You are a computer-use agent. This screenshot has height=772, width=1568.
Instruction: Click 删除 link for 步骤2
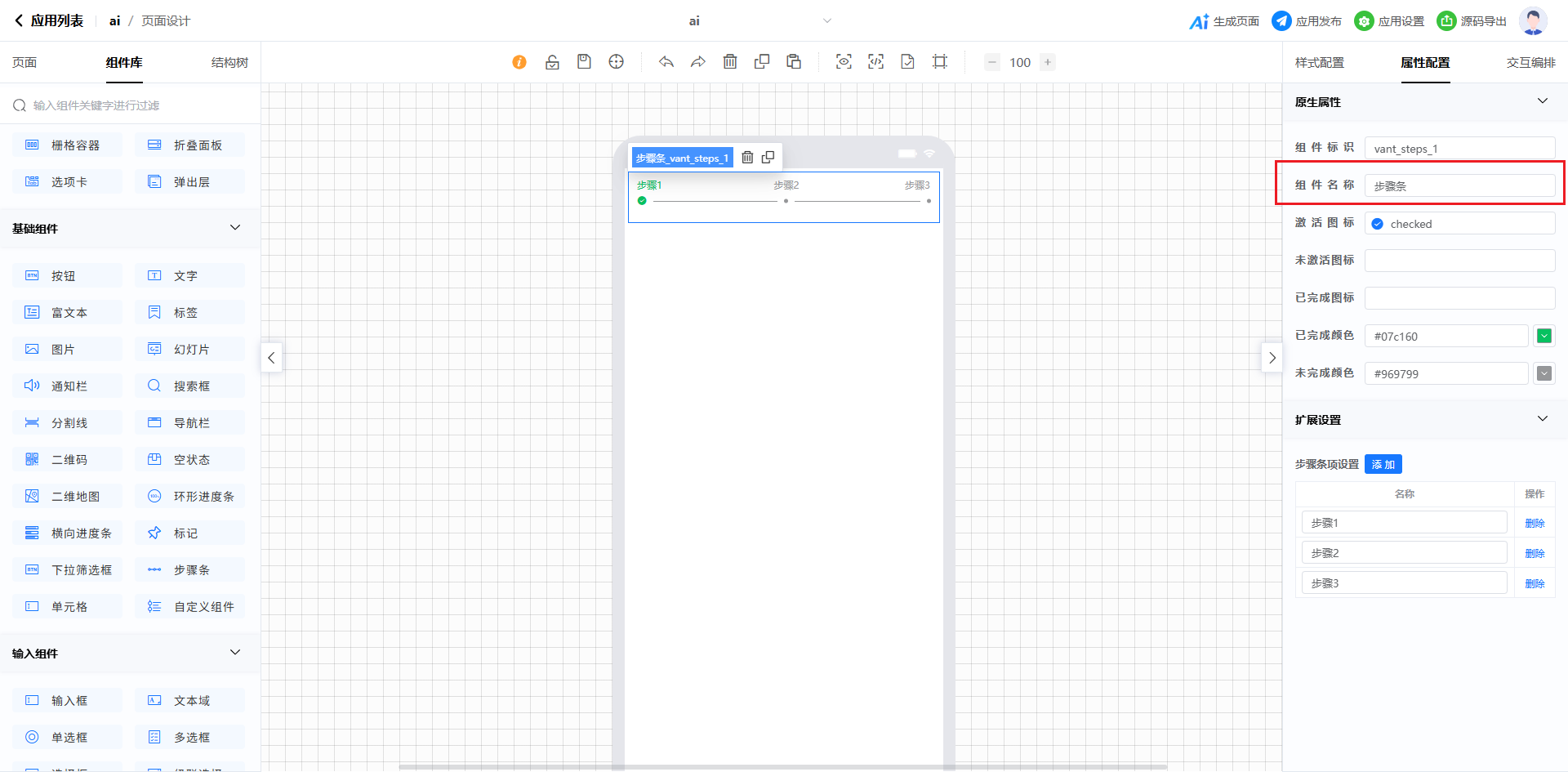click(x=1535, y=553)
